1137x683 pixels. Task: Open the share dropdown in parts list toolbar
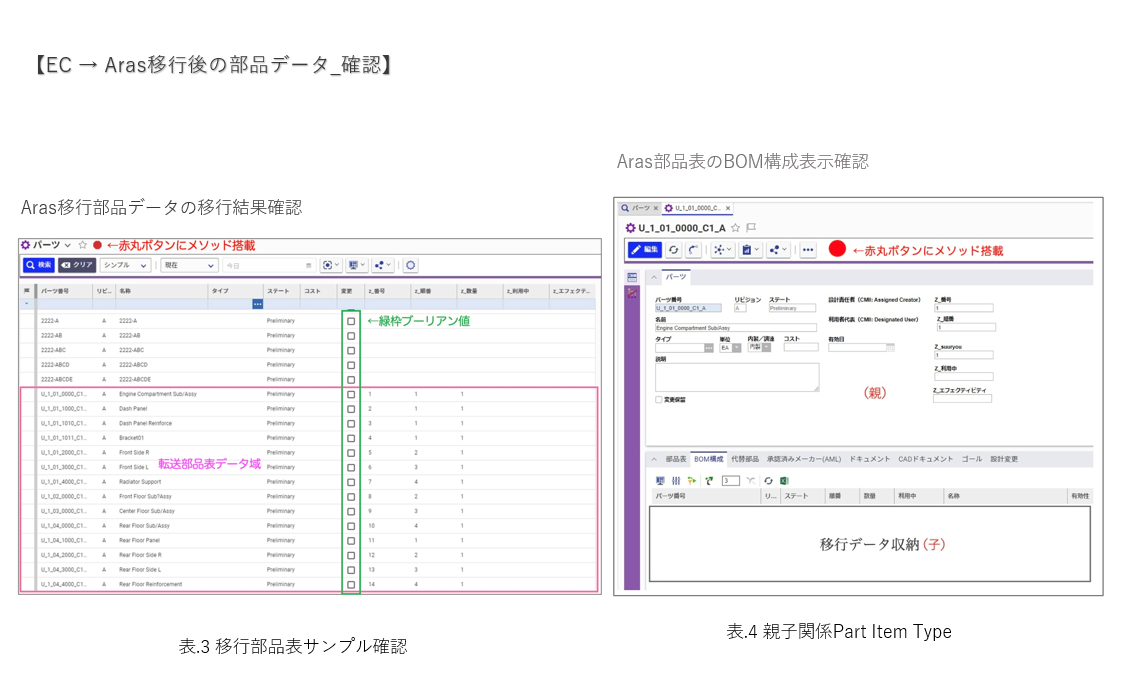click(x=382, y=265)
